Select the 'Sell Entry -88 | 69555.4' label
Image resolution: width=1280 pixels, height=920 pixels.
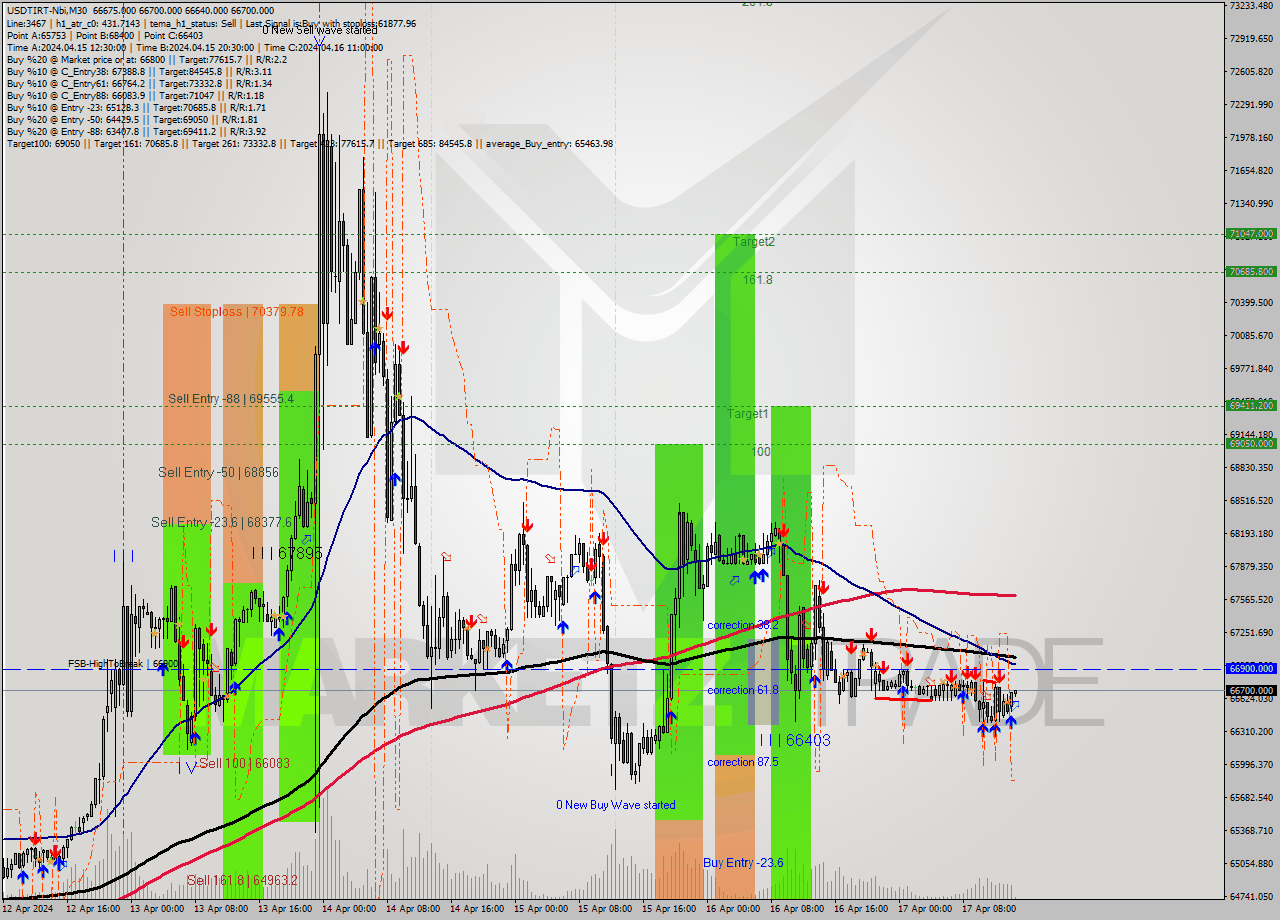click(231, 398)
